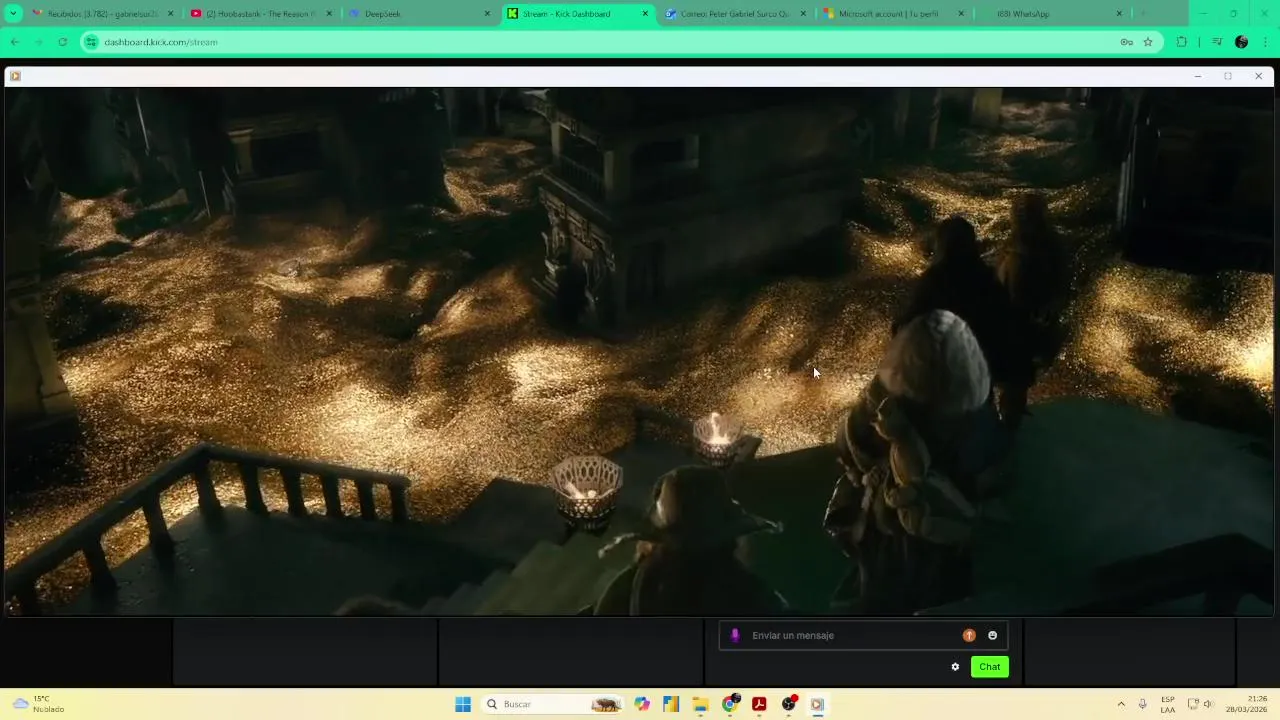Open the media control icon in Chrome toolbar
Viewport: 1280px width, 720px height.
pos(1216,42)
